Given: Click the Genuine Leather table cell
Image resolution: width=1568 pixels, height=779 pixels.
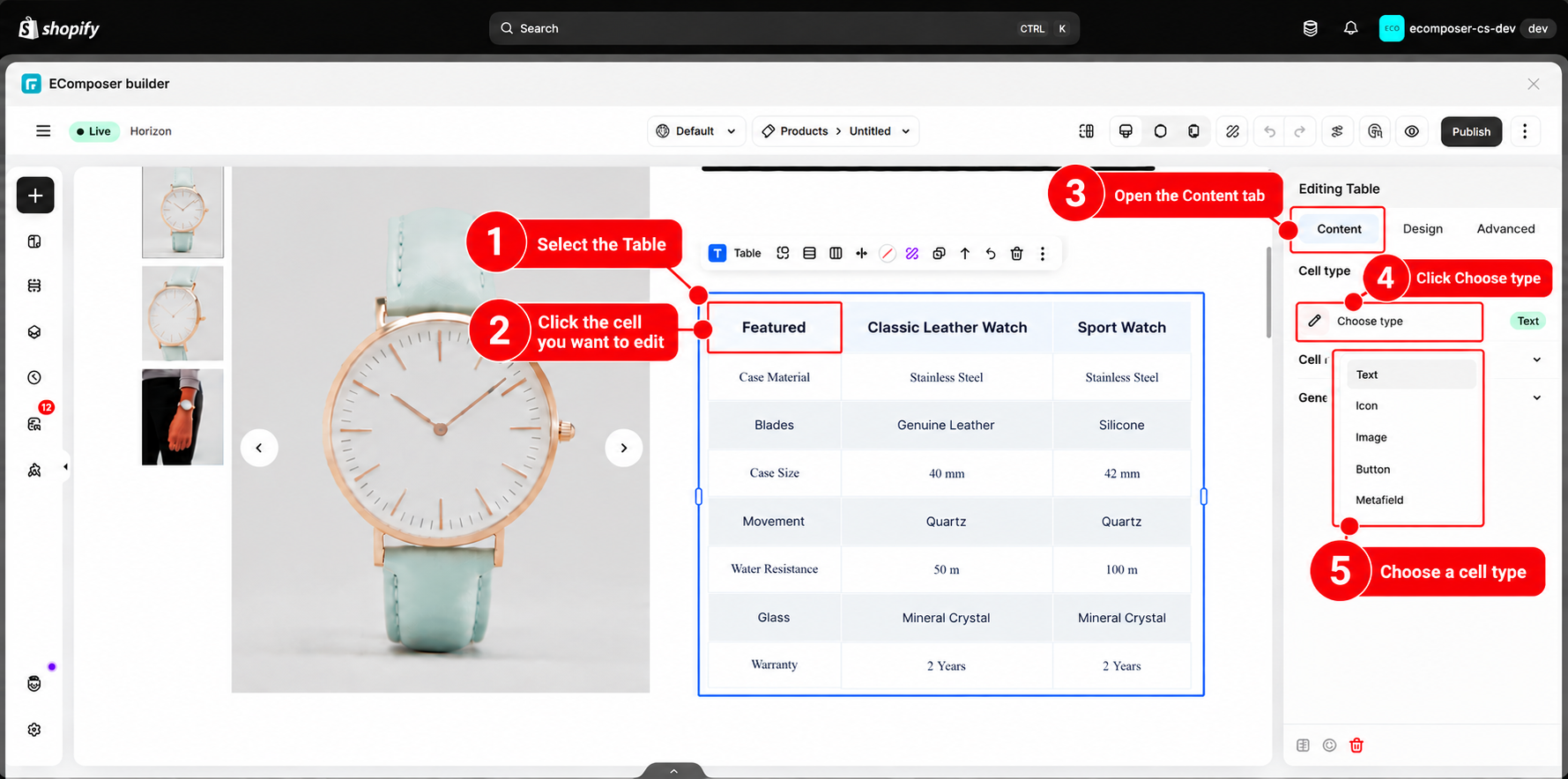Looking at the screenshot, I should pyautogui.click(x=946, y=425).
